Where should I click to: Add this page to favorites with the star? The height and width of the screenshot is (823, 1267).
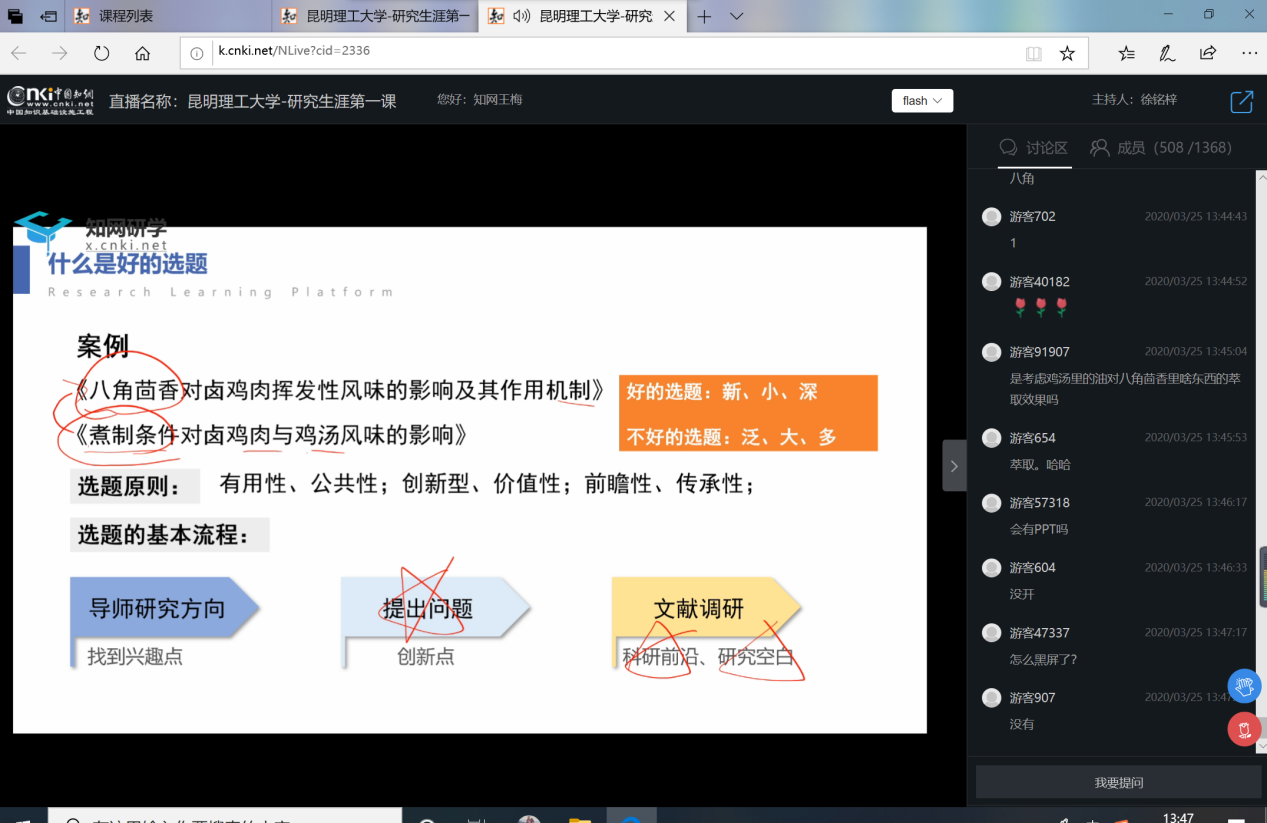click(1067, 54)
